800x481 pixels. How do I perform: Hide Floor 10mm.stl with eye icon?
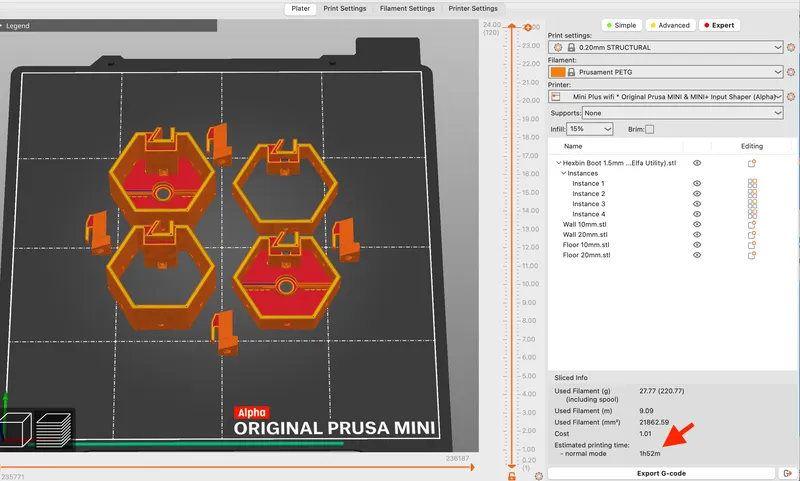(697, 245)
